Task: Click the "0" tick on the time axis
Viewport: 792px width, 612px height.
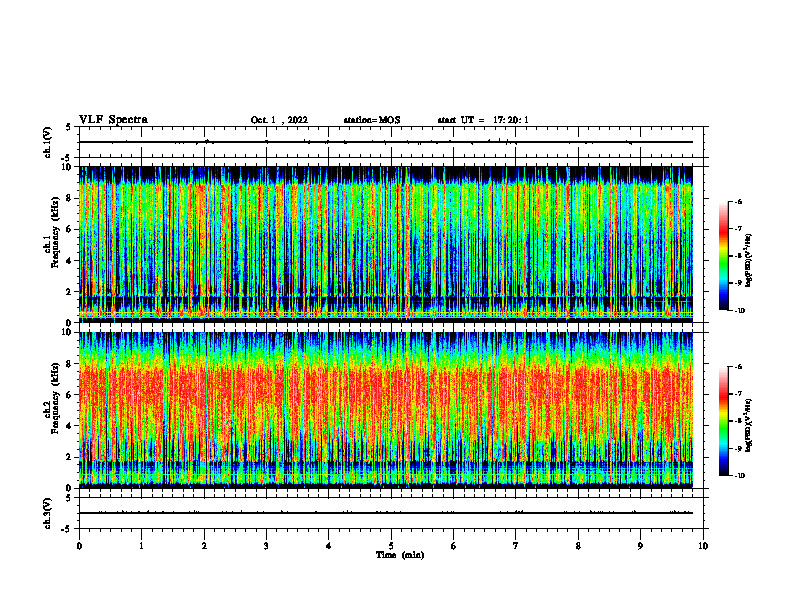Action: click(x=79, y=546)
